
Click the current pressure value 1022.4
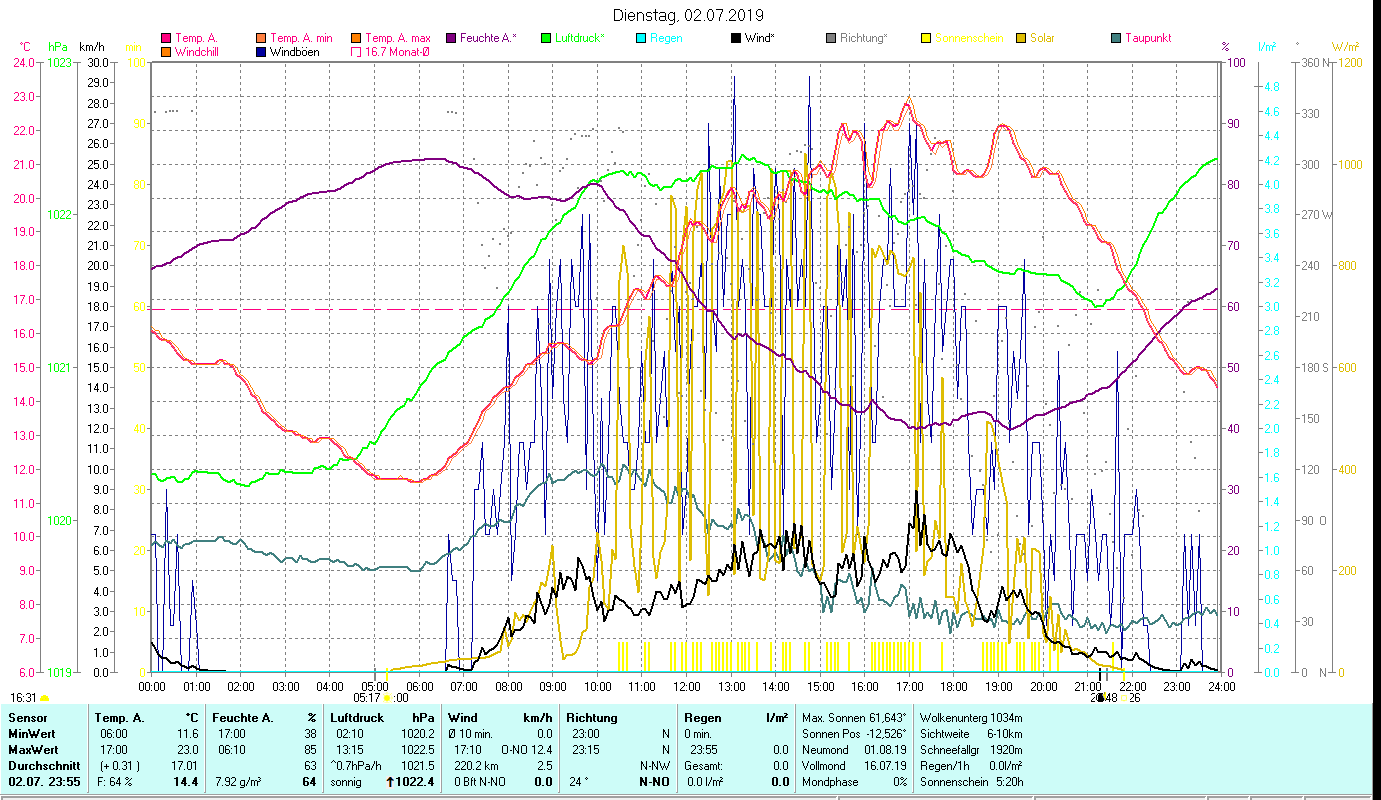pos(416,782)
